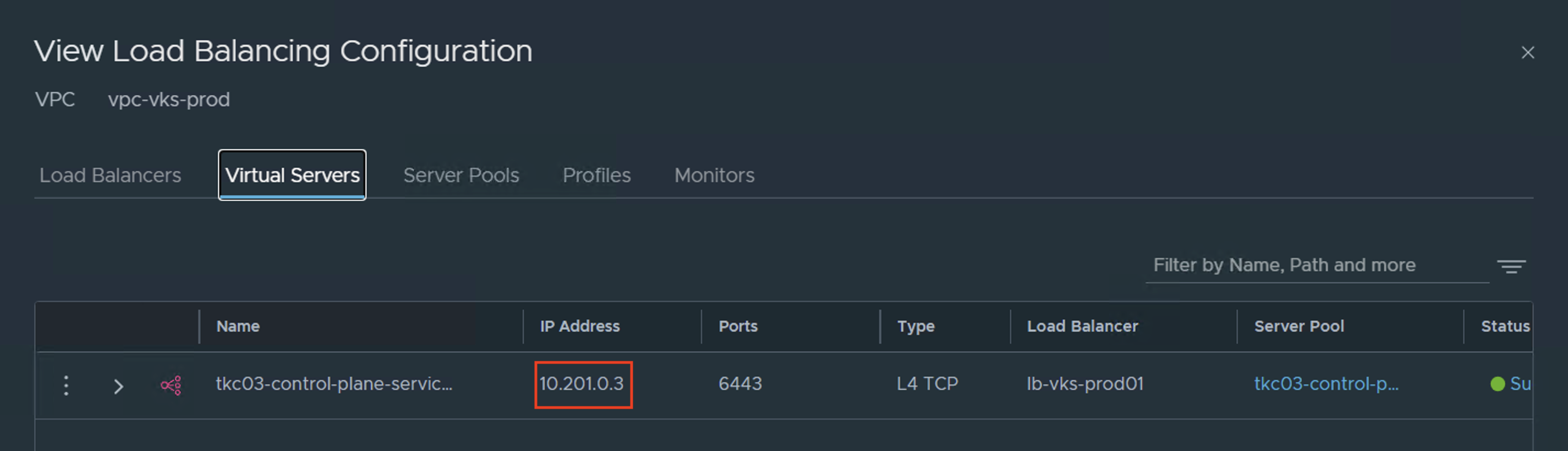Click the pink virtual server icon
Image resolution: width=1568 pixels, height=451 pixels.
coord(171,385)
